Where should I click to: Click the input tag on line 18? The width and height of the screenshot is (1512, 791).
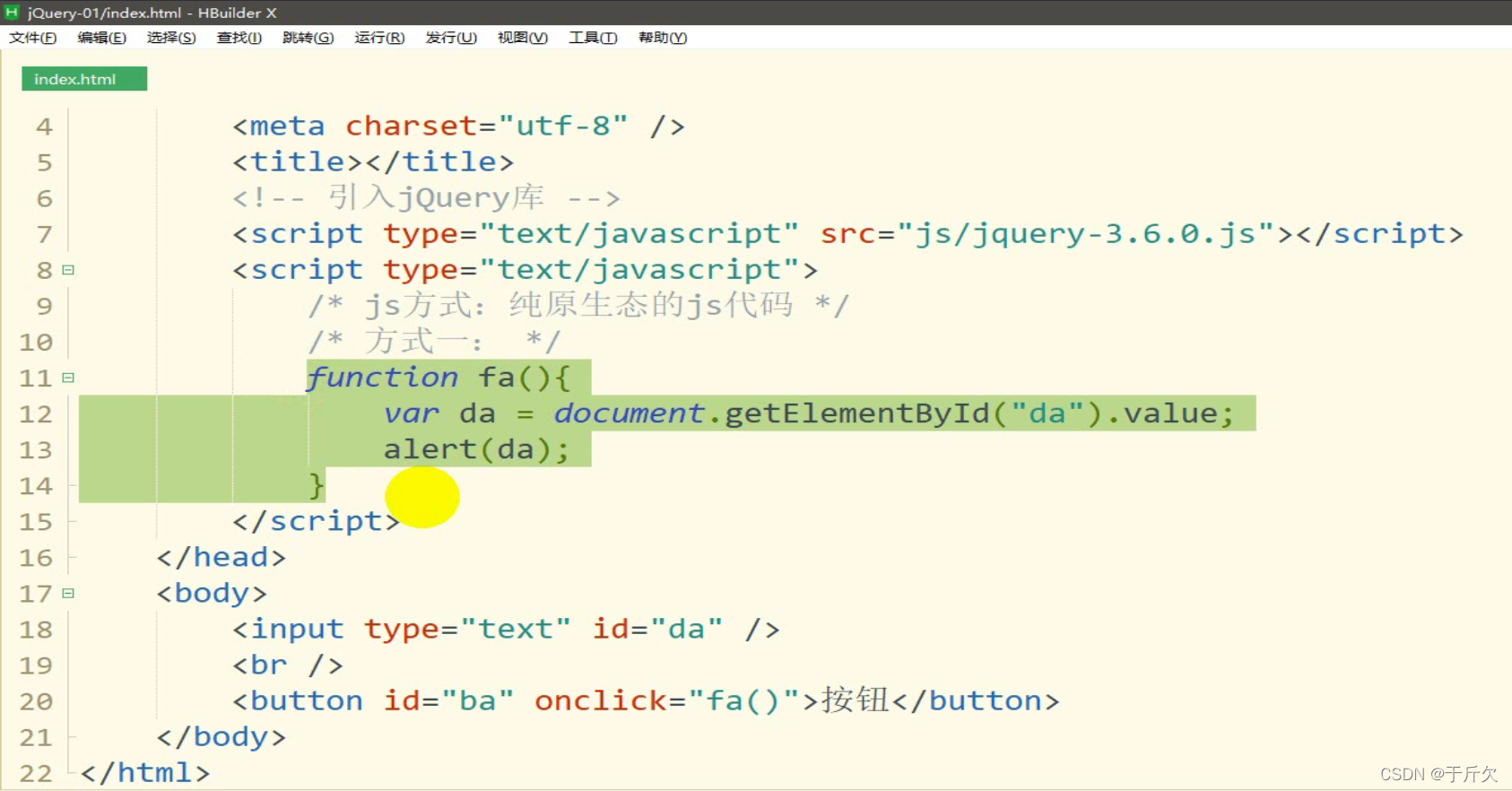[x=506, y=629]
